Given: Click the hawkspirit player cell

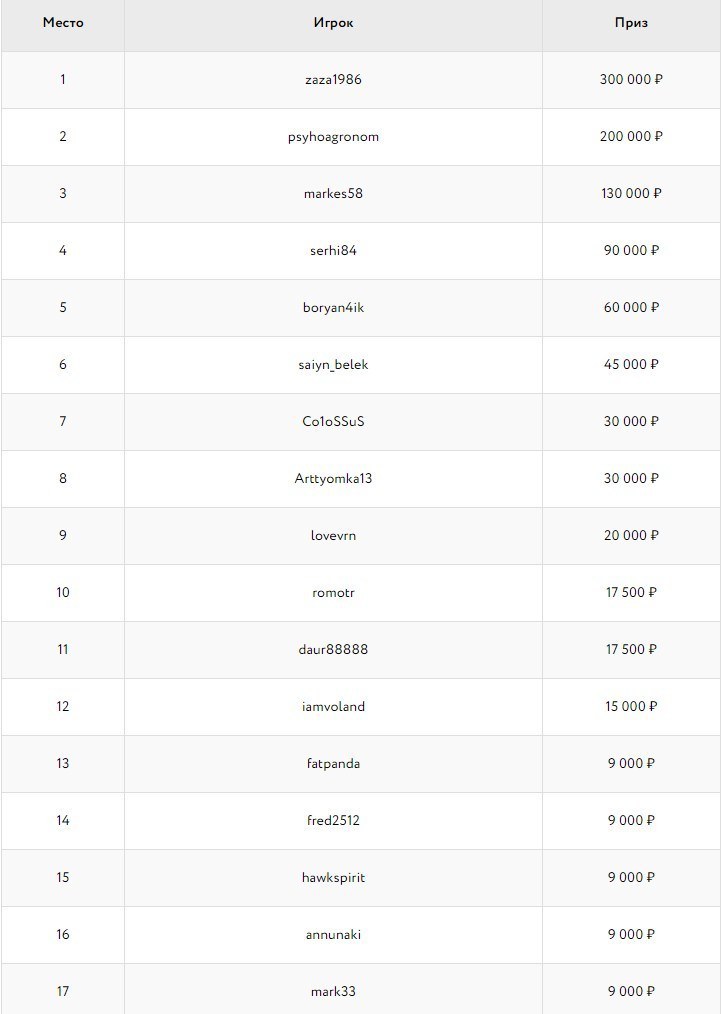Looking at the screenshot, I should [x=333, y=877].
